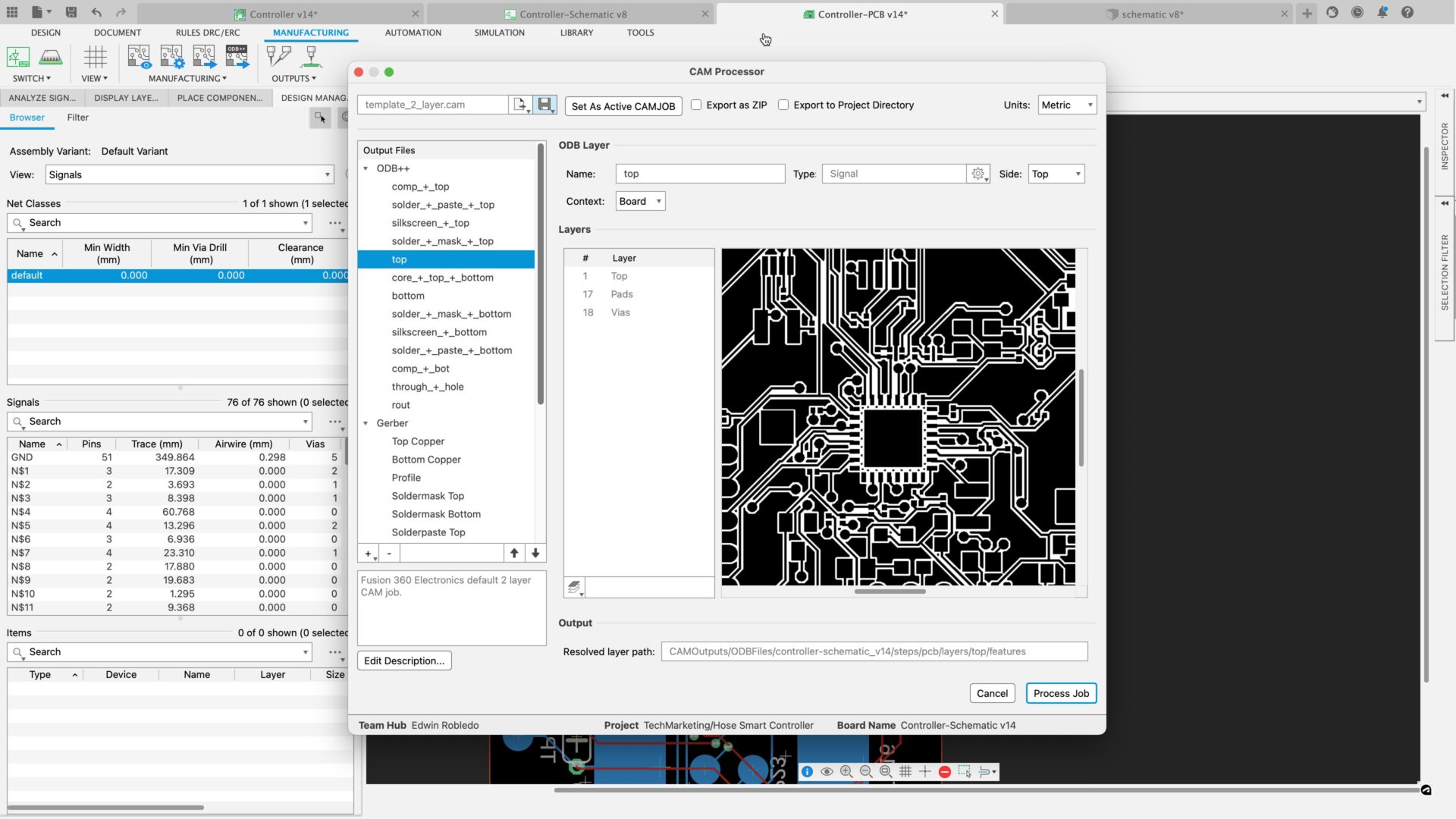Screen dimensions: 1456x819
Task: Click the save CAM job icon
Action: tap(544, 105)
